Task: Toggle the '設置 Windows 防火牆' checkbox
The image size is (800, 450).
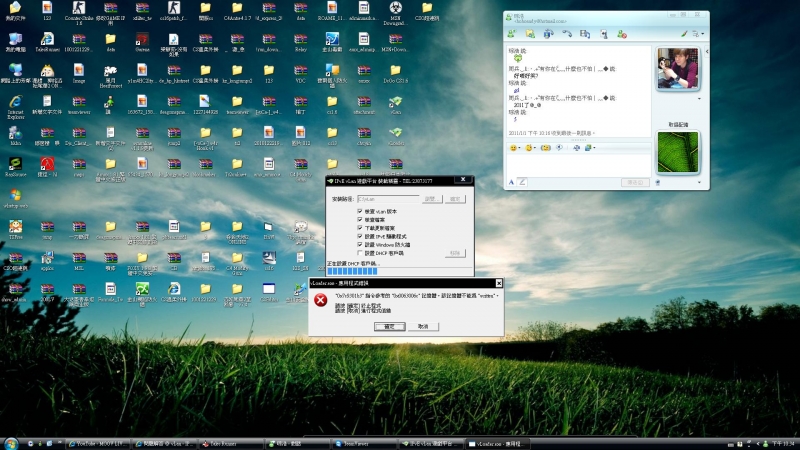Action: (360, 244)
